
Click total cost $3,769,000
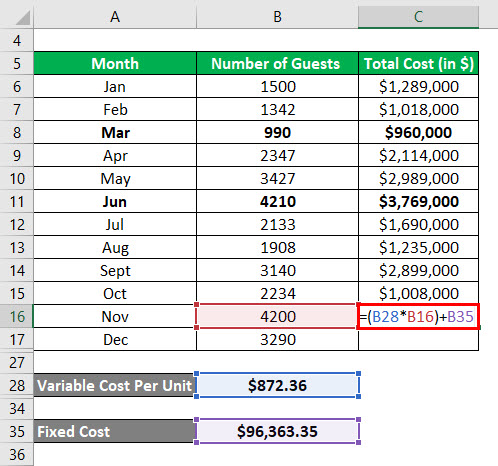[x=418, y=201]
